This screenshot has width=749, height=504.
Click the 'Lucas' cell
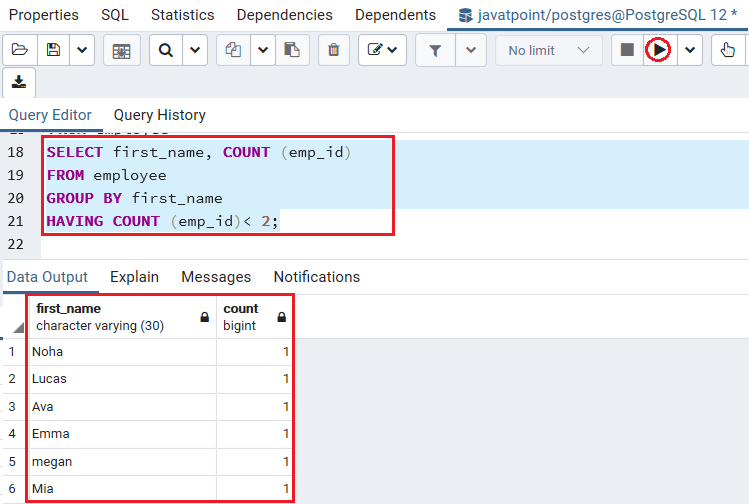(122, 379)
